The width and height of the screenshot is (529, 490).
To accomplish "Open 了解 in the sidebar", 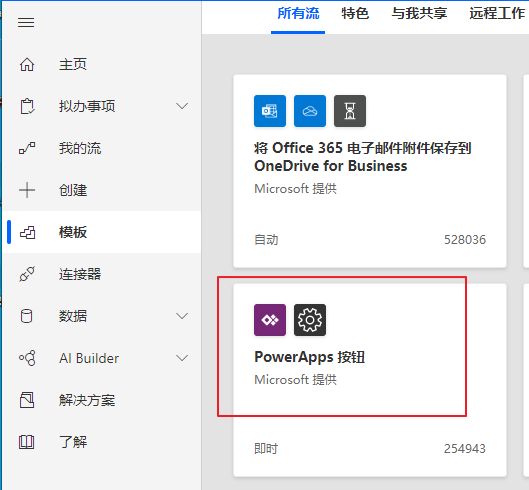I will point(73,442).
